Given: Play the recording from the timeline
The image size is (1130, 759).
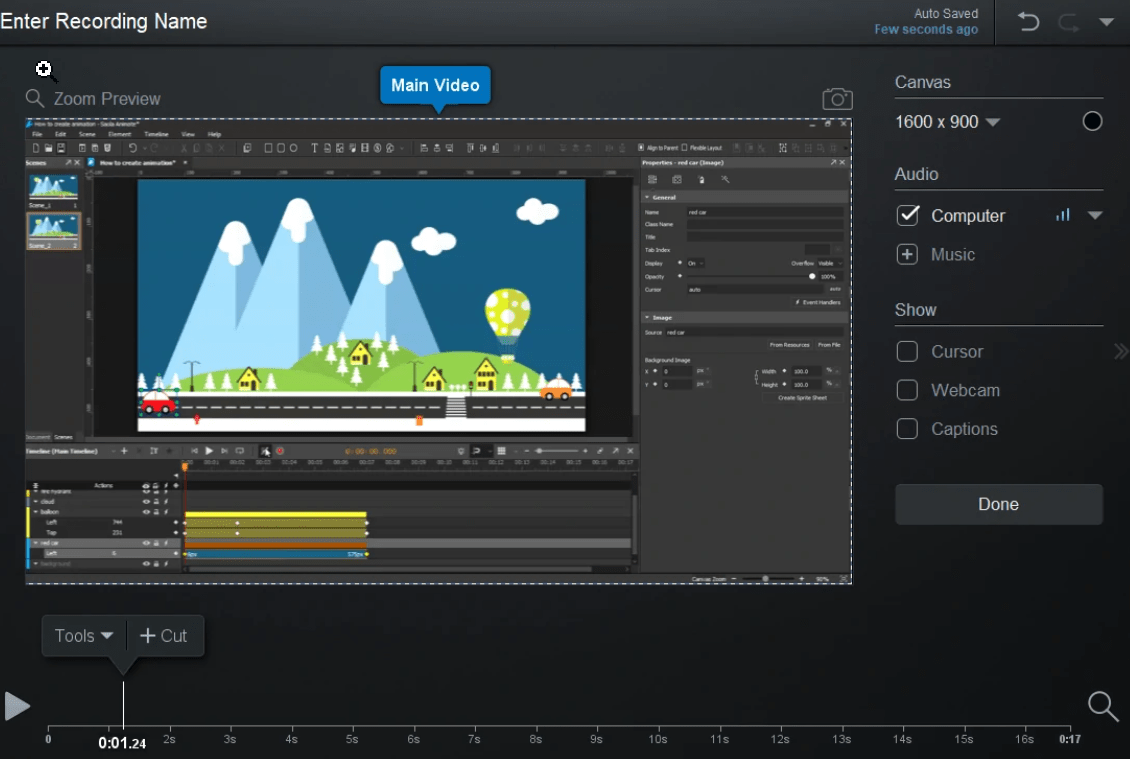Looking at the screenshot, I should [17, 706].
